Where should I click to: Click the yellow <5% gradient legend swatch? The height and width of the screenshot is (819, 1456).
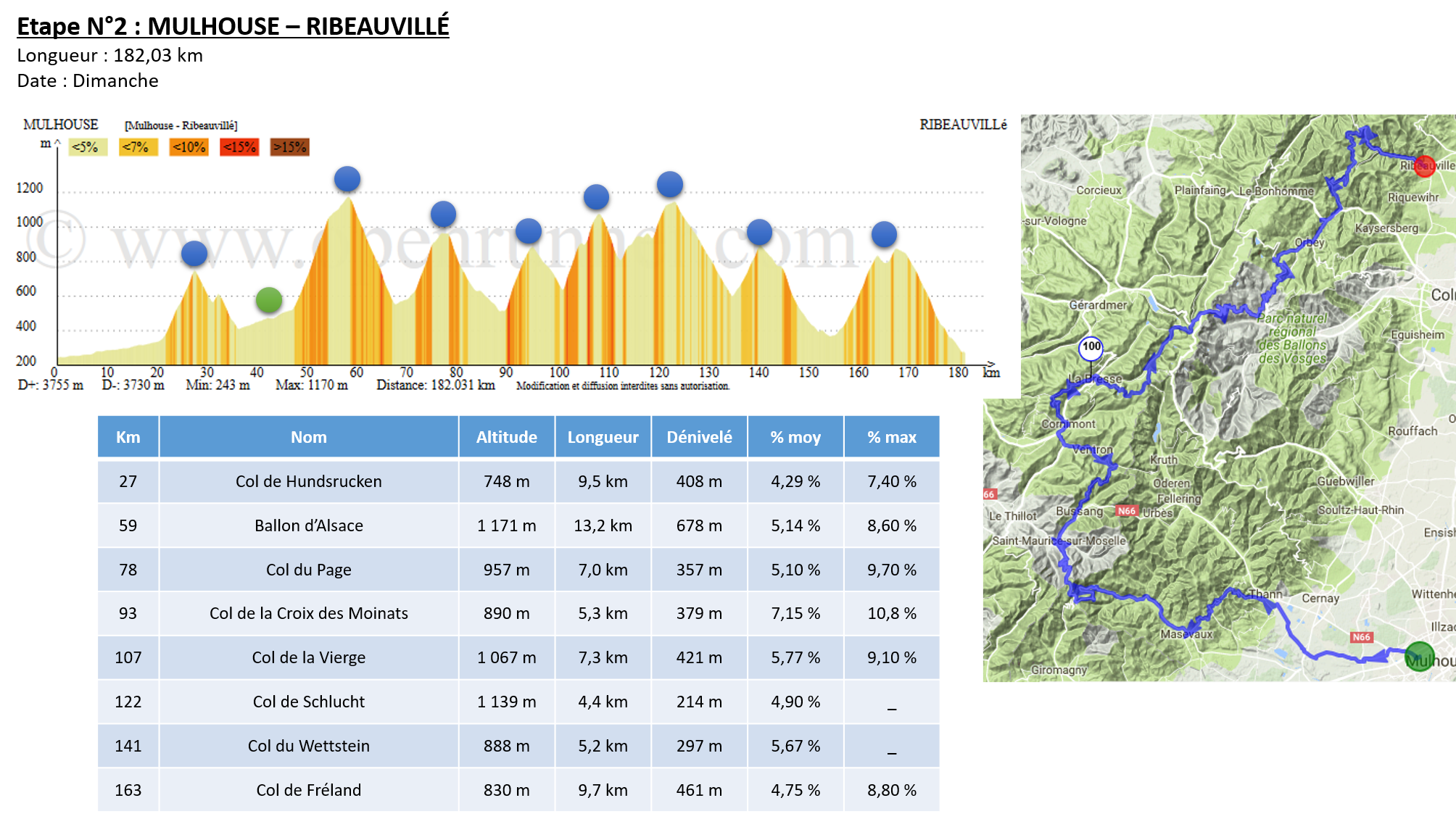[88, 147]
